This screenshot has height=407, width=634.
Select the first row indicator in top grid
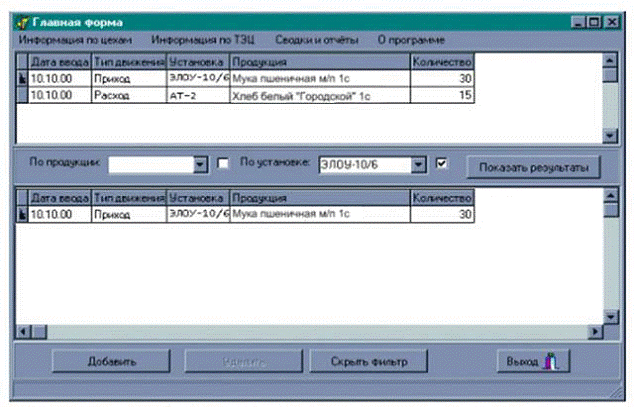click(x=23, y=78)
